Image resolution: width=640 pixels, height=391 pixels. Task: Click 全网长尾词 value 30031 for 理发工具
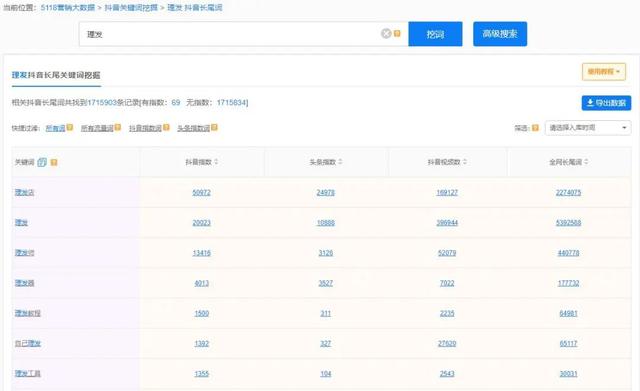[568, 373]
